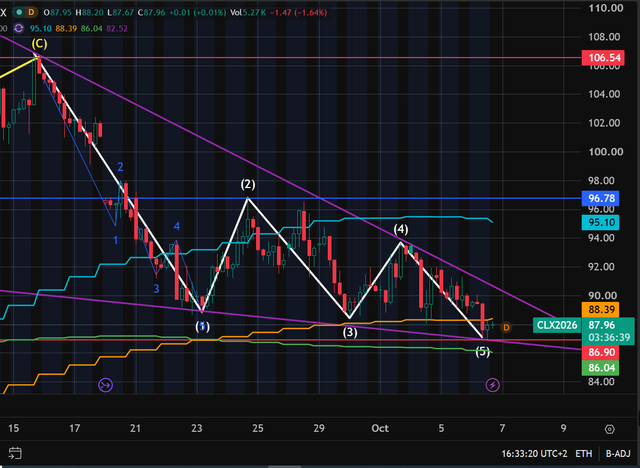This screenshot has height=468, width=640.
Task: Click the purple lightning event marker
Action: point(493,385)
